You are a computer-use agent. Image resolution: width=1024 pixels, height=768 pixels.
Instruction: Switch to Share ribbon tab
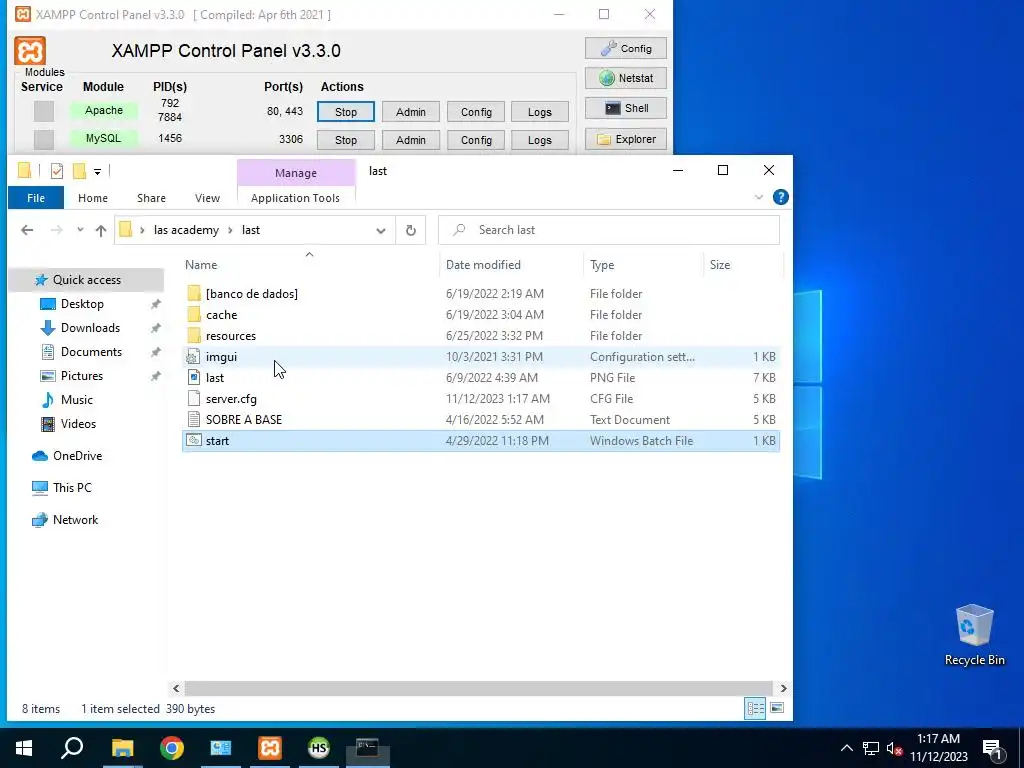click(152, 198)
